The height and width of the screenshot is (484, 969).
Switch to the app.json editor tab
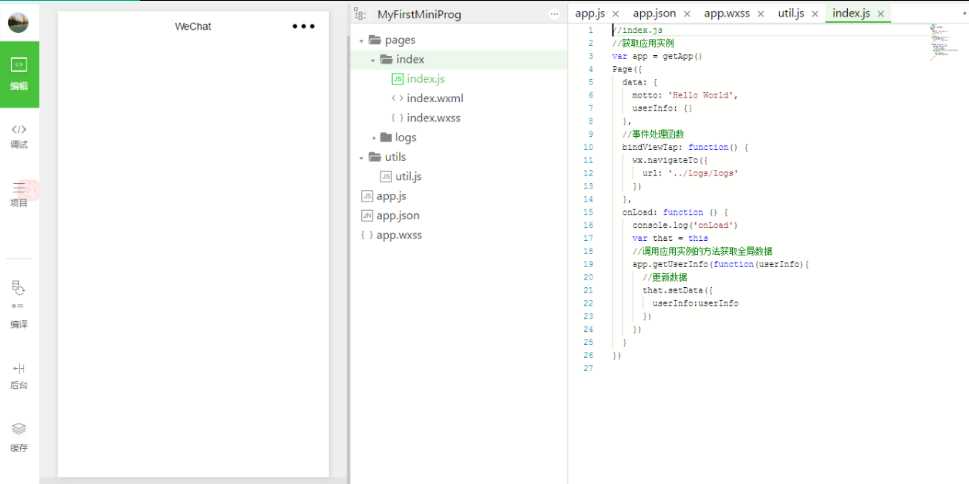(x=654, y=13)
